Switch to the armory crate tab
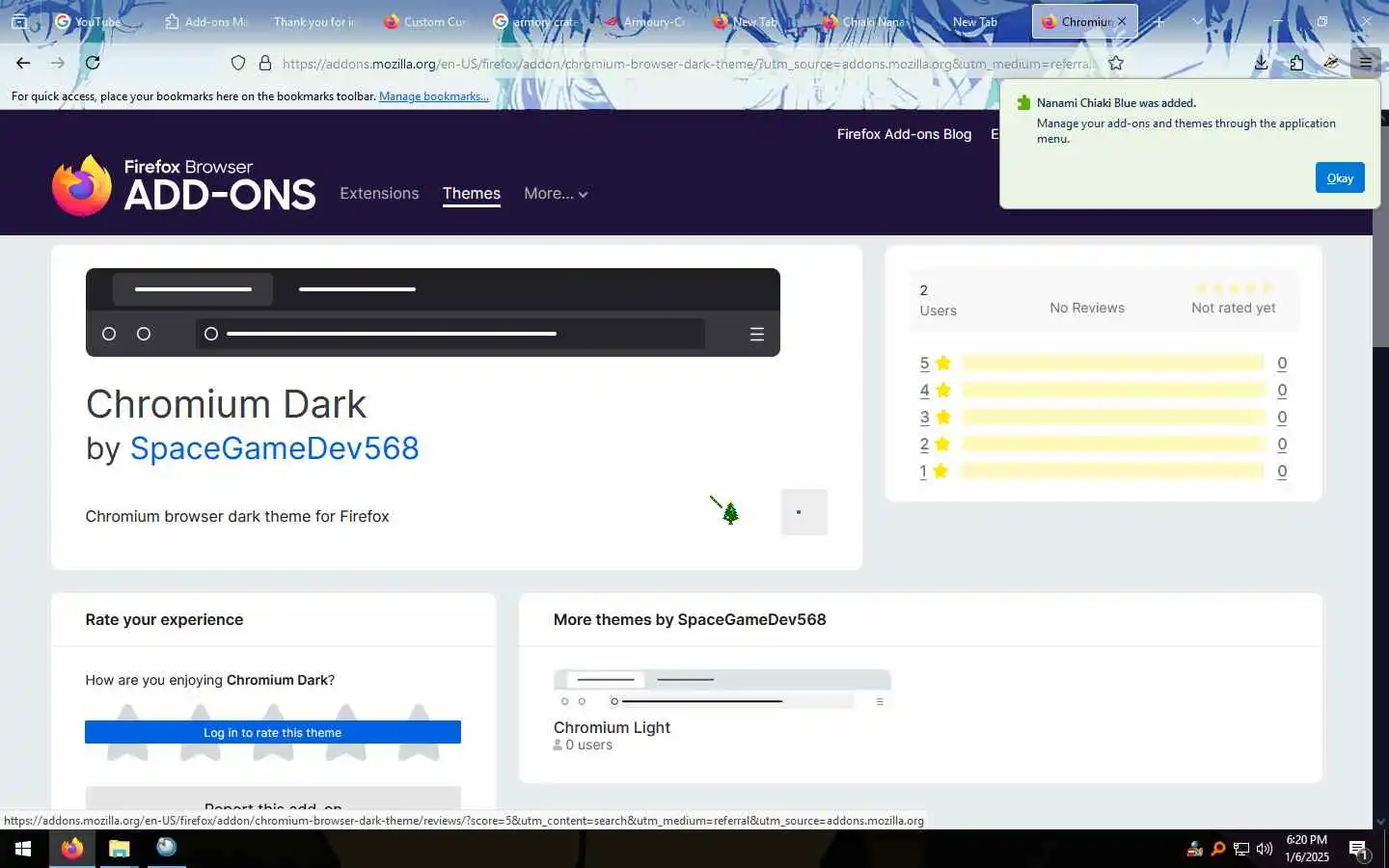Image resolution: width=1389 pixels, height=868 pixels. tap(535, 21)
